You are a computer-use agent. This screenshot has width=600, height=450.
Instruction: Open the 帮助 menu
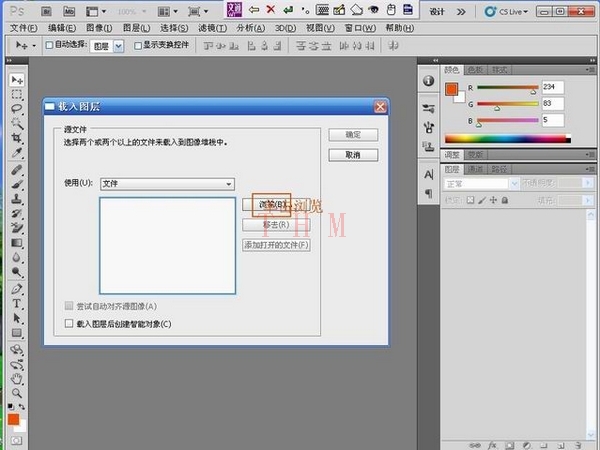(x=400, y=28)
